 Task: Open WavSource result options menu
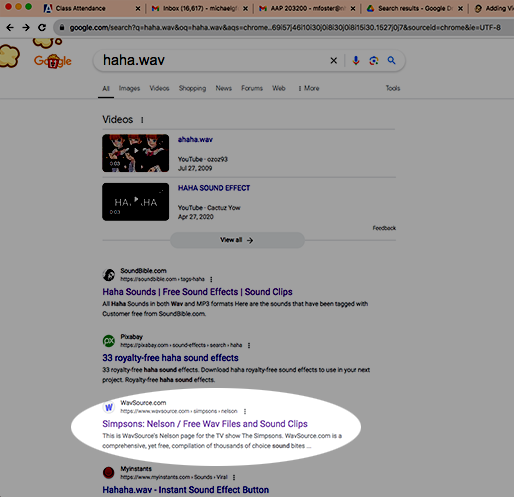click(x=245, y=411)
